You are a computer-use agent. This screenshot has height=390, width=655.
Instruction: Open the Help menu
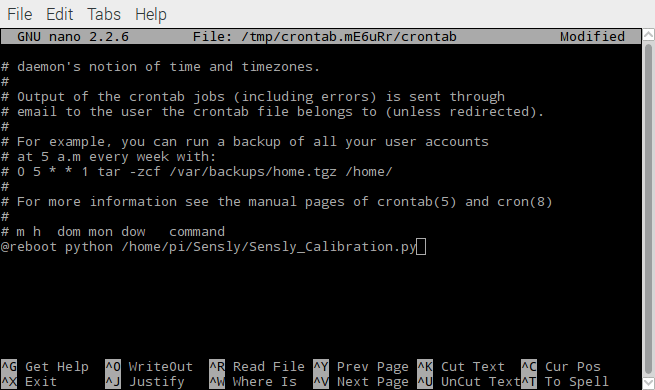(151, 15)
